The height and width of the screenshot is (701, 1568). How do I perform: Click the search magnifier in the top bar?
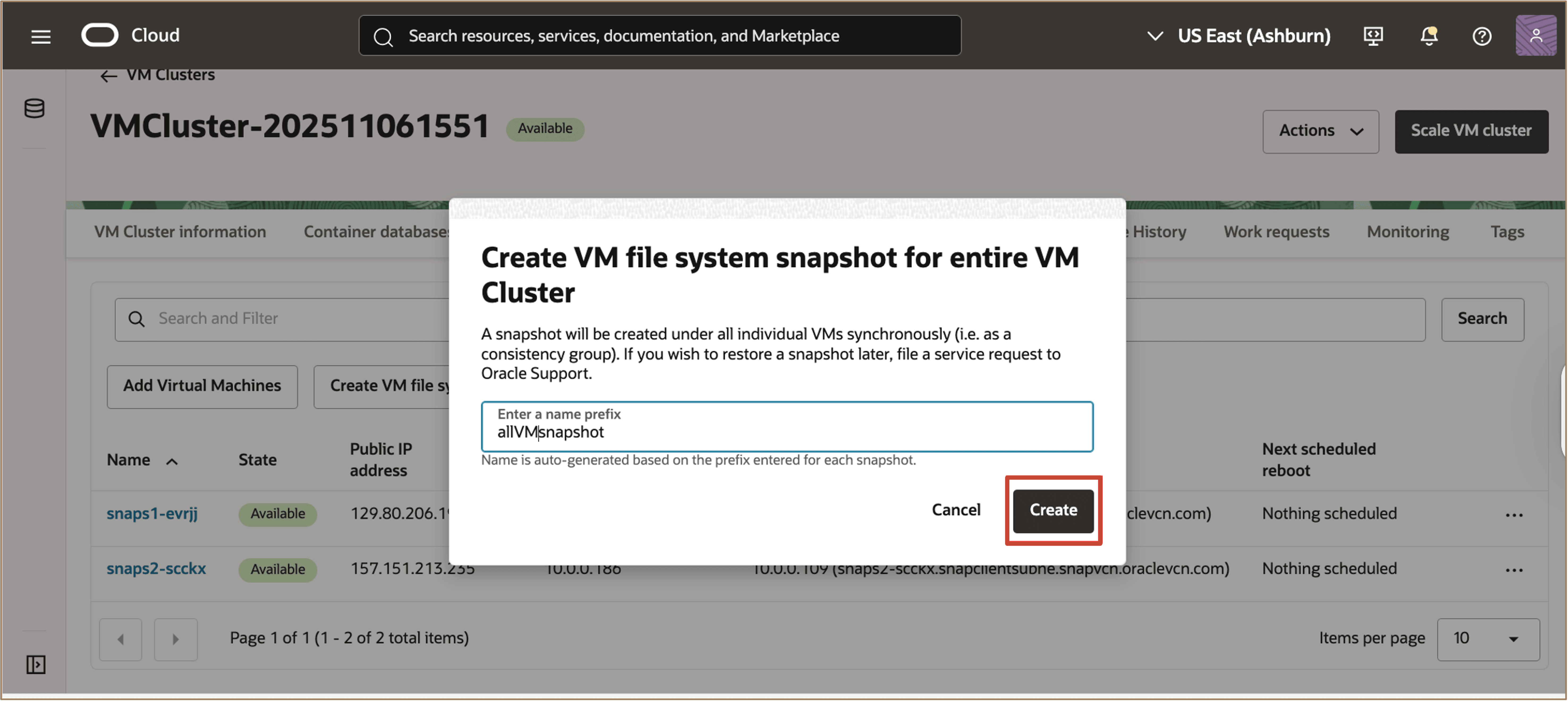point(384,36)
